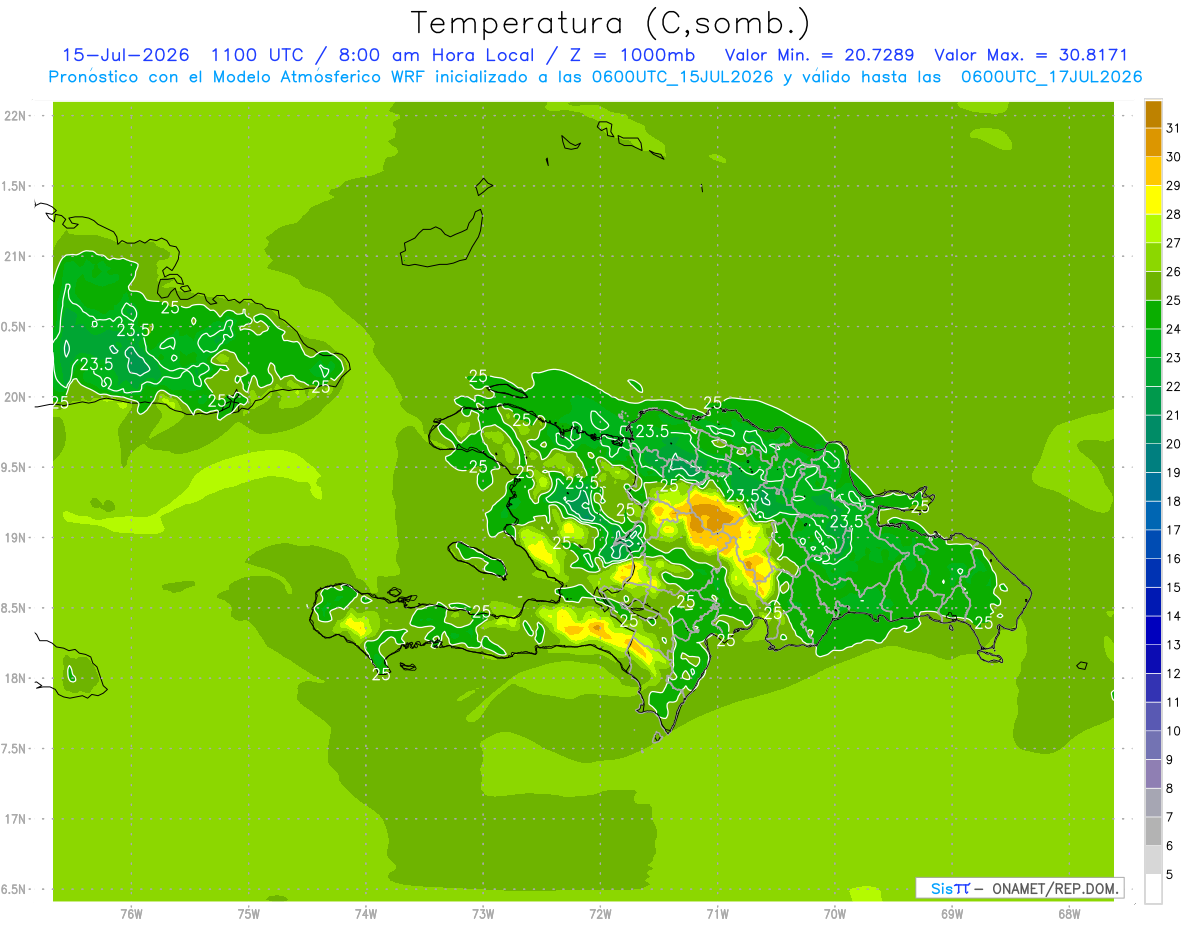This screenshot has height=927, width=1200.
Task: Pick the dark blue swatch between 13 and 14
Action: (1153, 631)
